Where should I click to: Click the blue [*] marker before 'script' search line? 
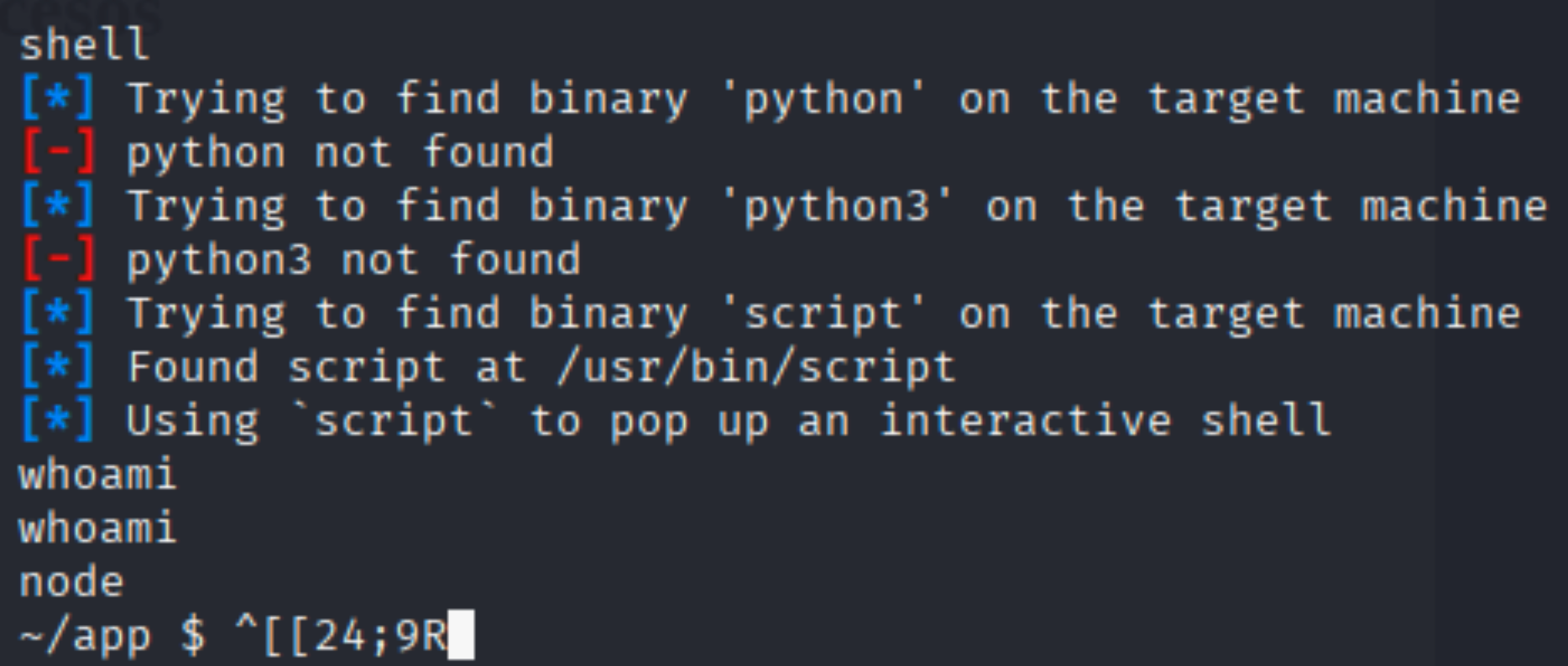pos(58,314)
